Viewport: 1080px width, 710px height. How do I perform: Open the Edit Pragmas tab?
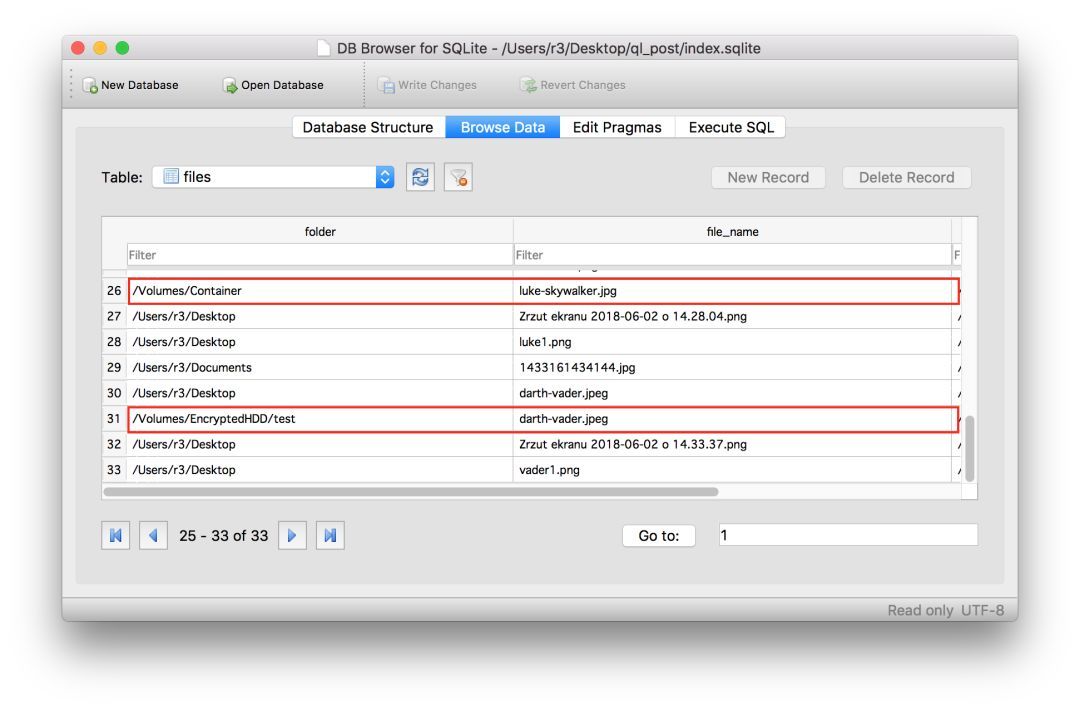[617, 128]
